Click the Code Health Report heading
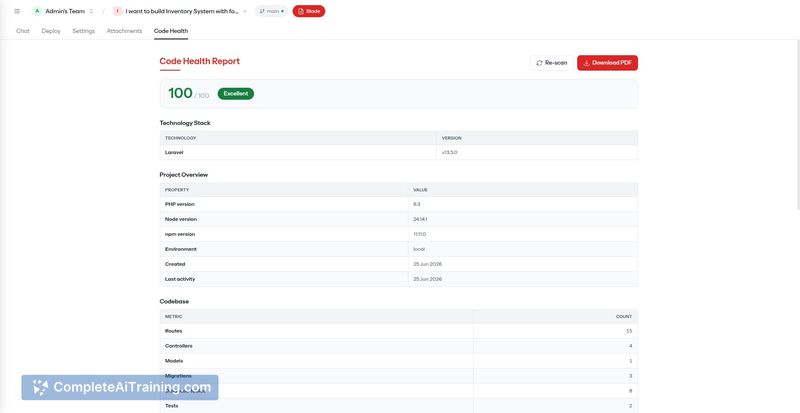The height and width of the screenshot is (413, 800). pos(199,61)
